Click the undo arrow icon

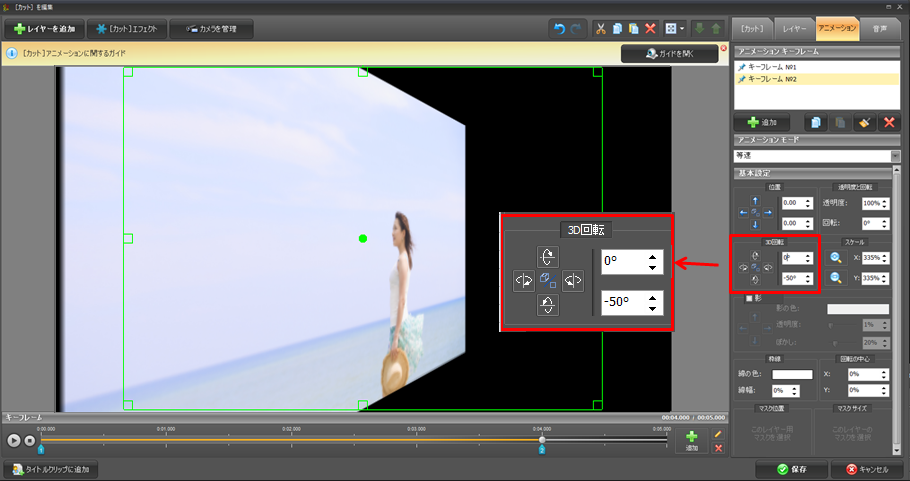(x=559, y=29)
